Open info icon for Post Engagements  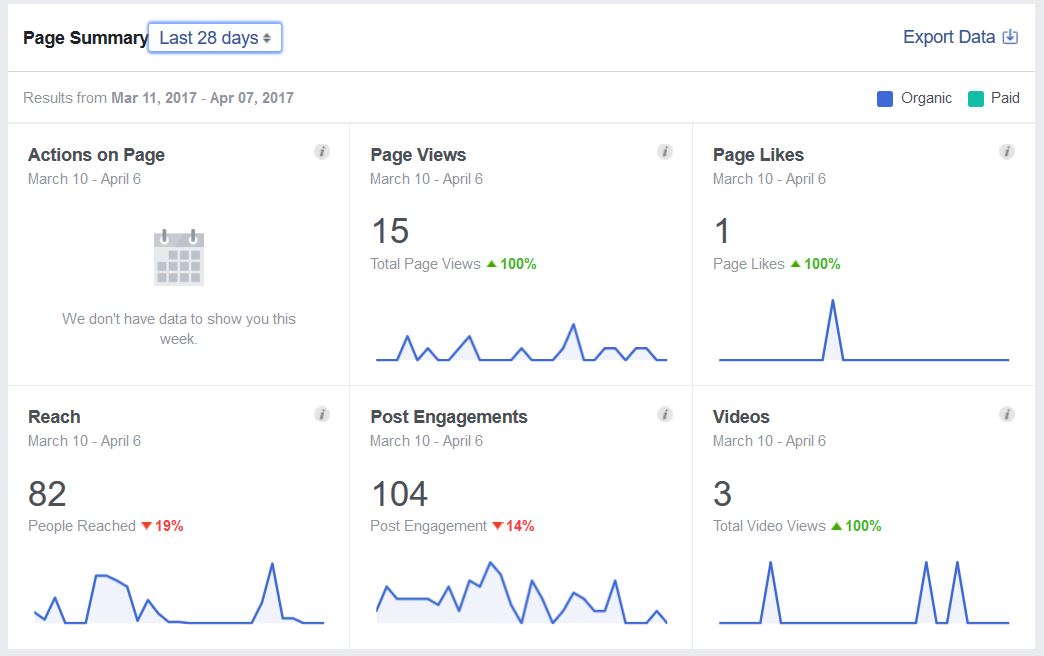click(x=664, y=414)
